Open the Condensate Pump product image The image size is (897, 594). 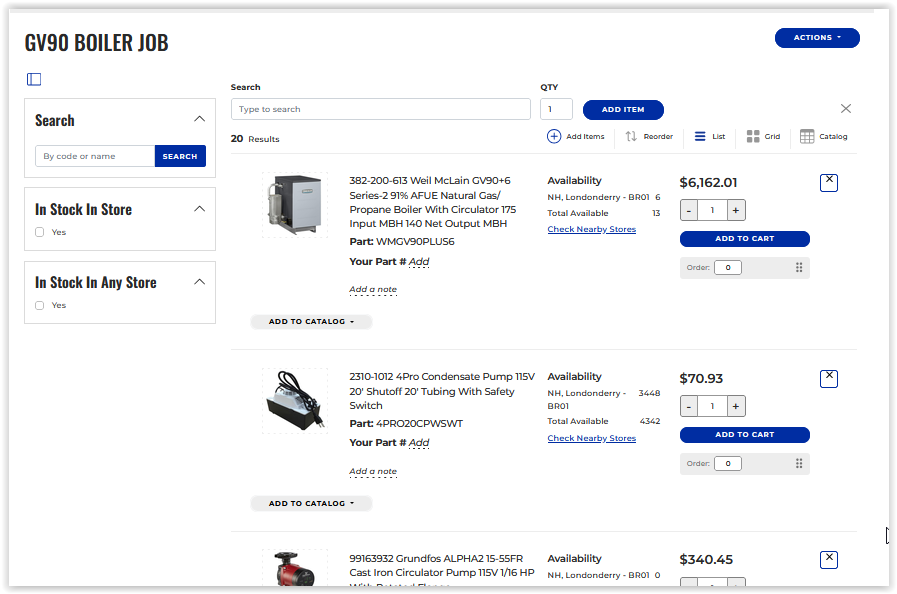295,401
